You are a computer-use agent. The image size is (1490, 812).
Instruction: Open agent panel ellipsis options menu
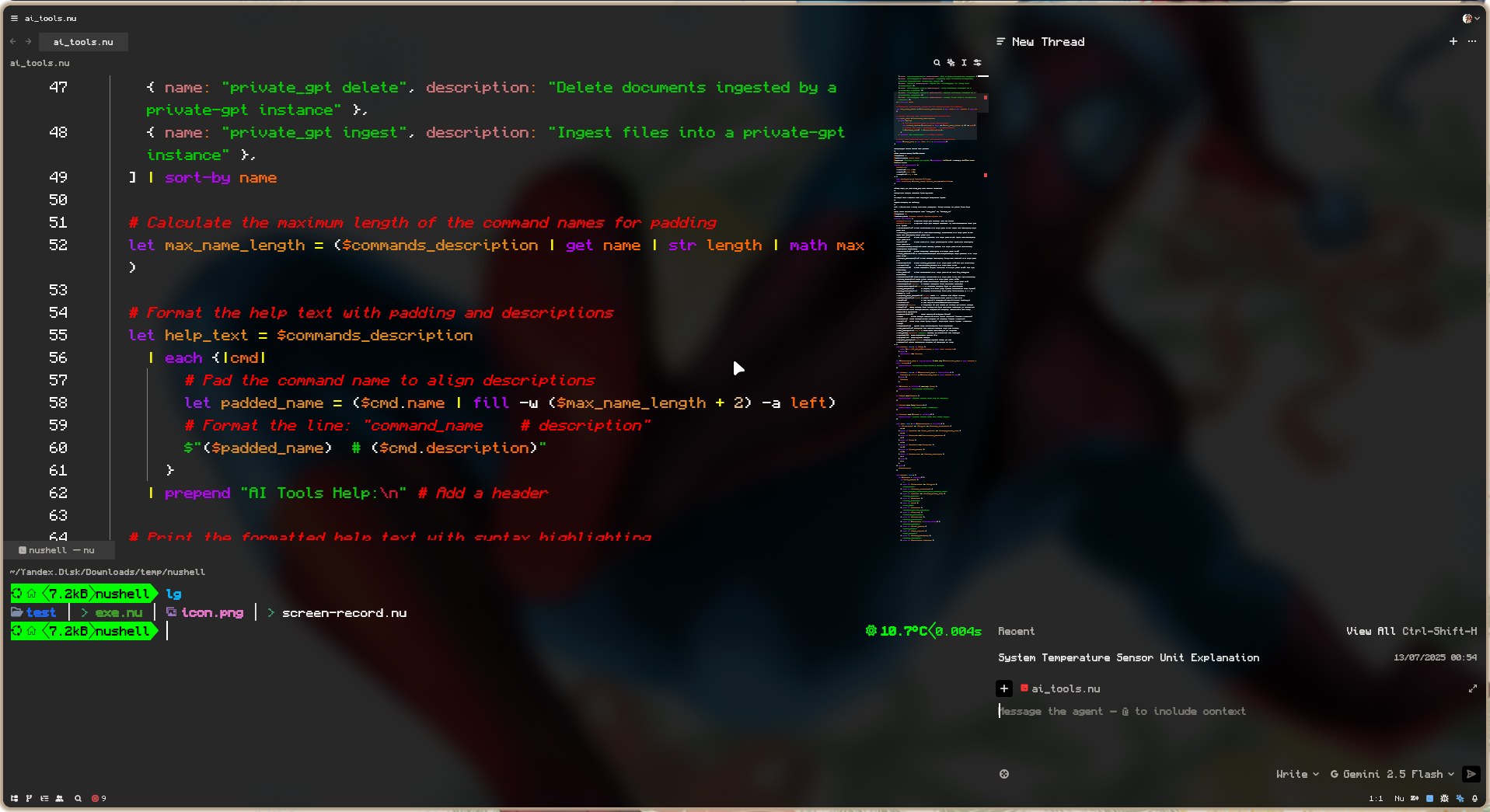(1472, 41)
